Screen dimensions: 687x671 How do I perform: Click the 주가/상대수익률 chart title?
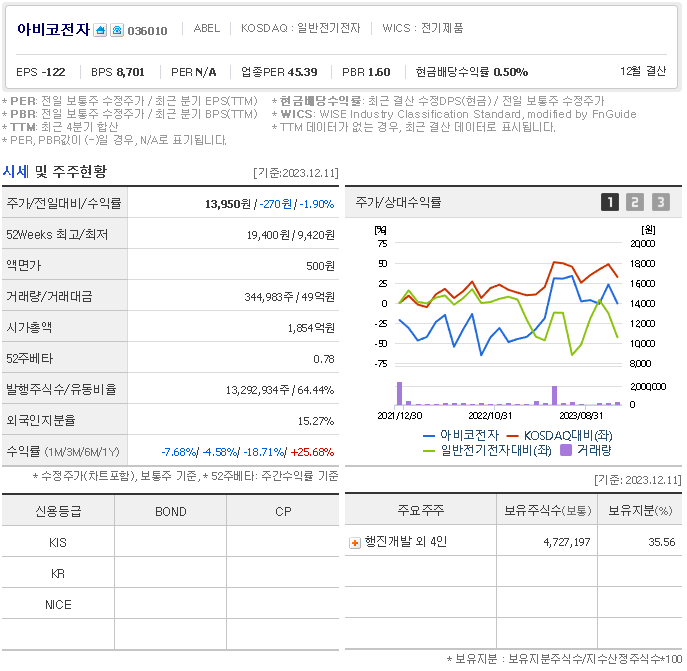[398, 202]
